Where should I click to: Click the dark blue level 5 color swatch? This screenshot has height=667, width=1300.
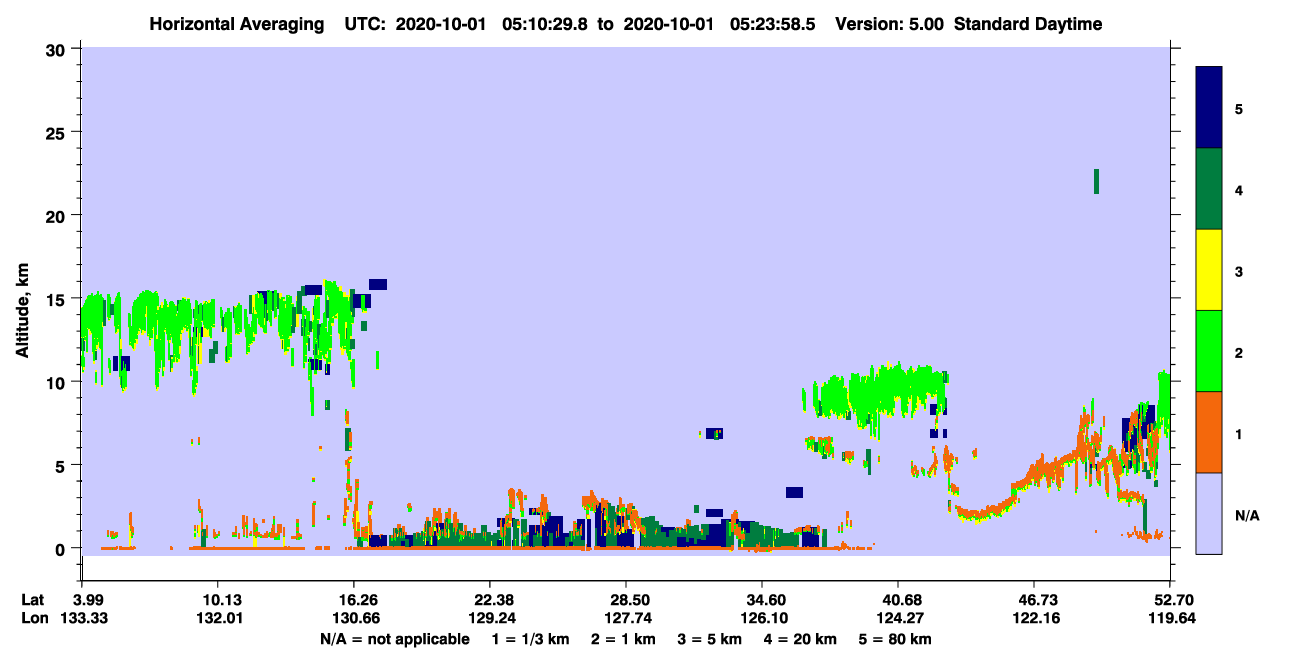(1209, 107)
